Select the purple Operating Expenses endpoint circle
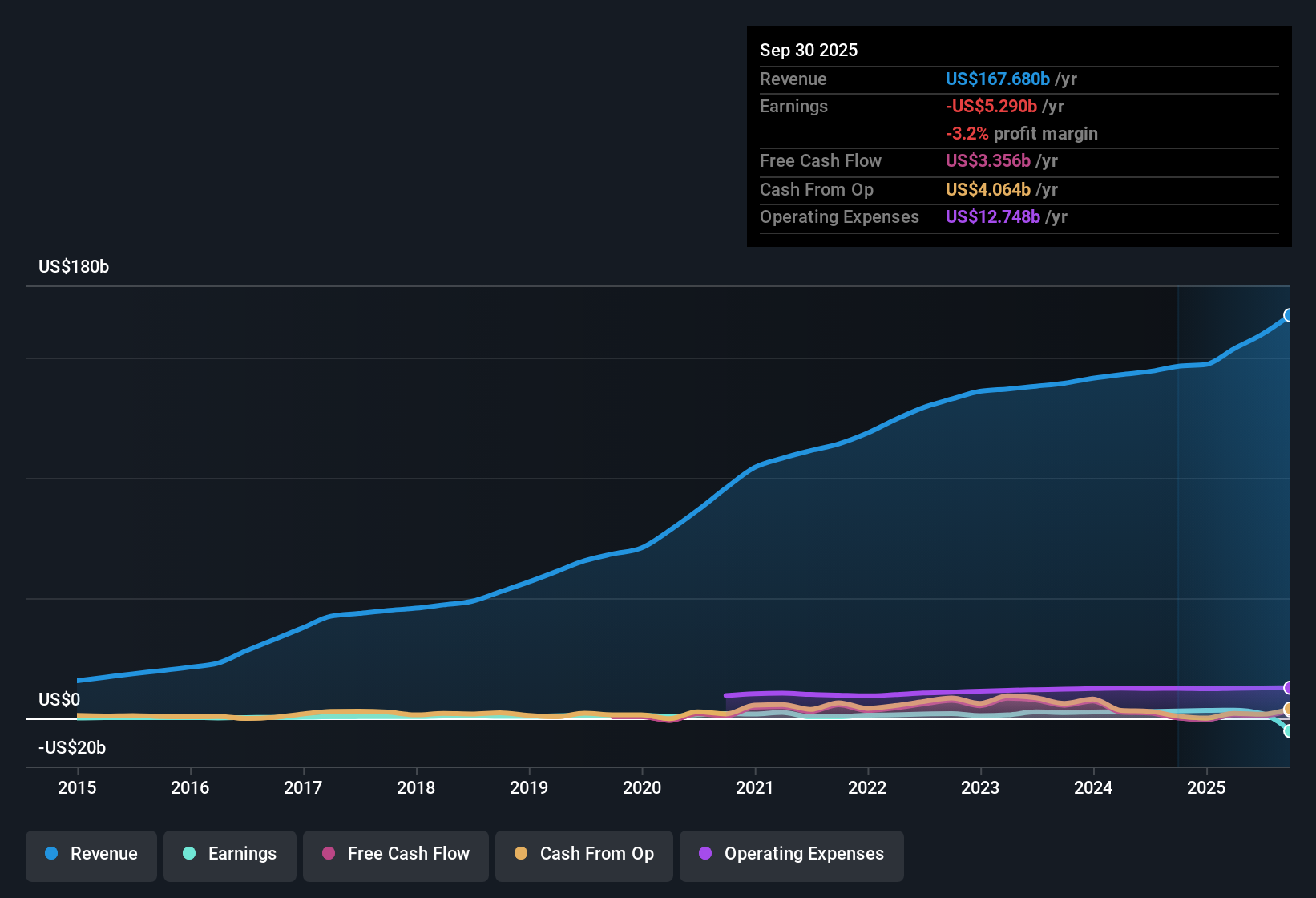This screenshot has width=1316, height=898. click(1290, 688)
